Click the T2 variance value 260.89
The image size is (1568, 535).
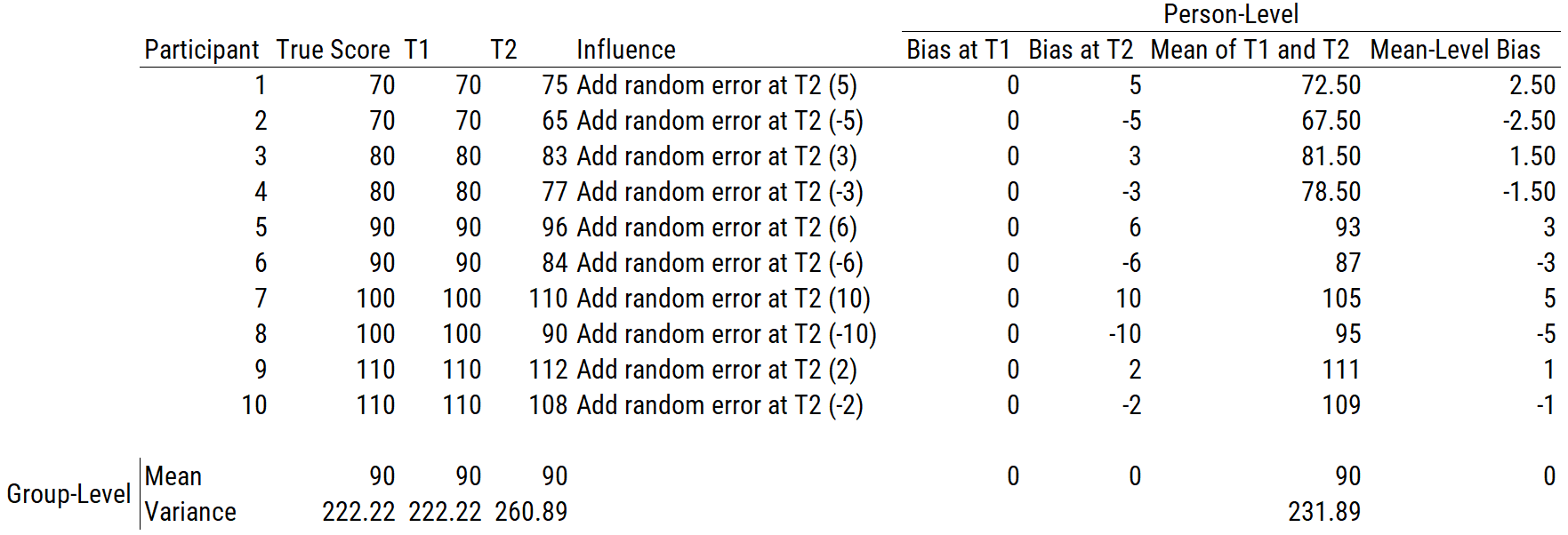click(x=531, y=512)
